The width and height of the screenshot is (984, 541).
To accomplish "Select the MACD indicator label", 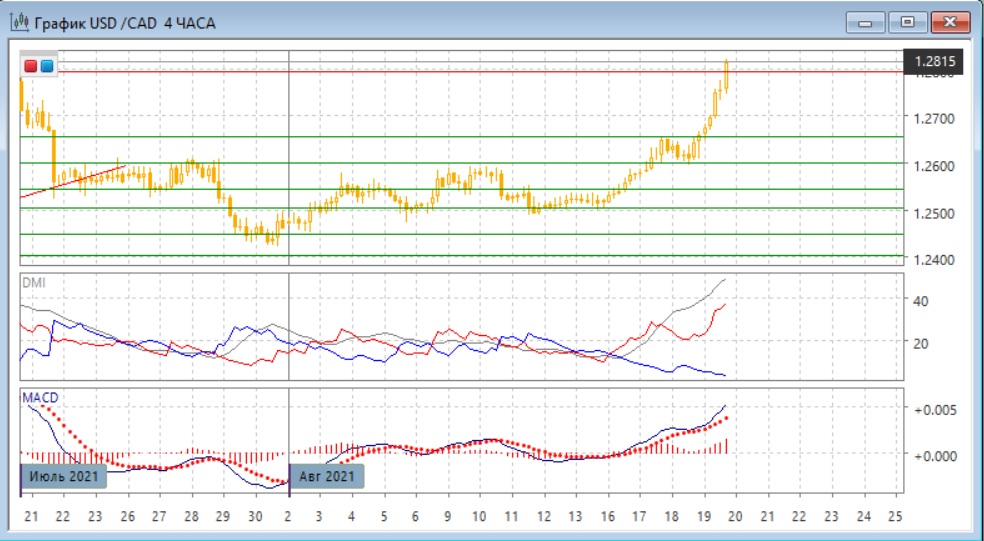I will point(40,397).
